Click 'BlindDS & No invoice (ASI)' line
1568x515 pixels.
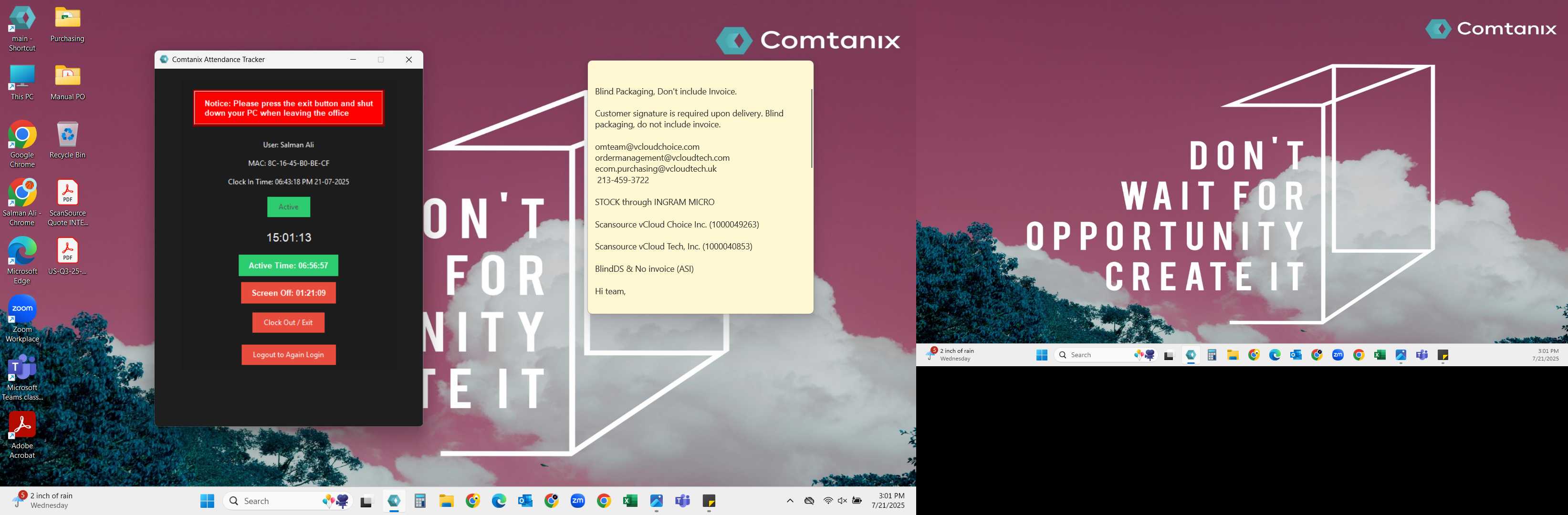click(644, 269)
